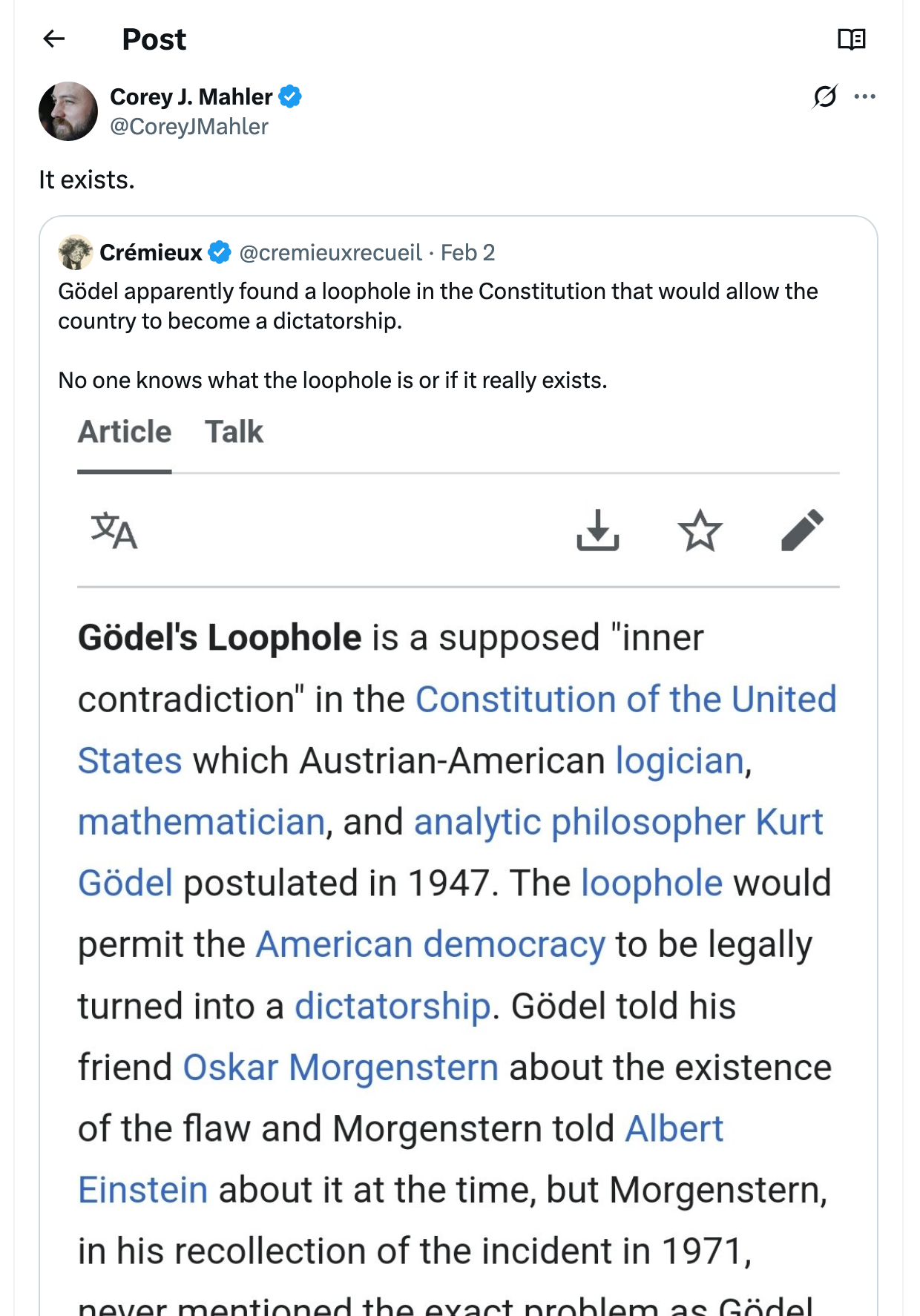Open the Oskar Morgenstern link
The height and width of the screenshot is (1316, 920).
click(x=340, y=1067)
